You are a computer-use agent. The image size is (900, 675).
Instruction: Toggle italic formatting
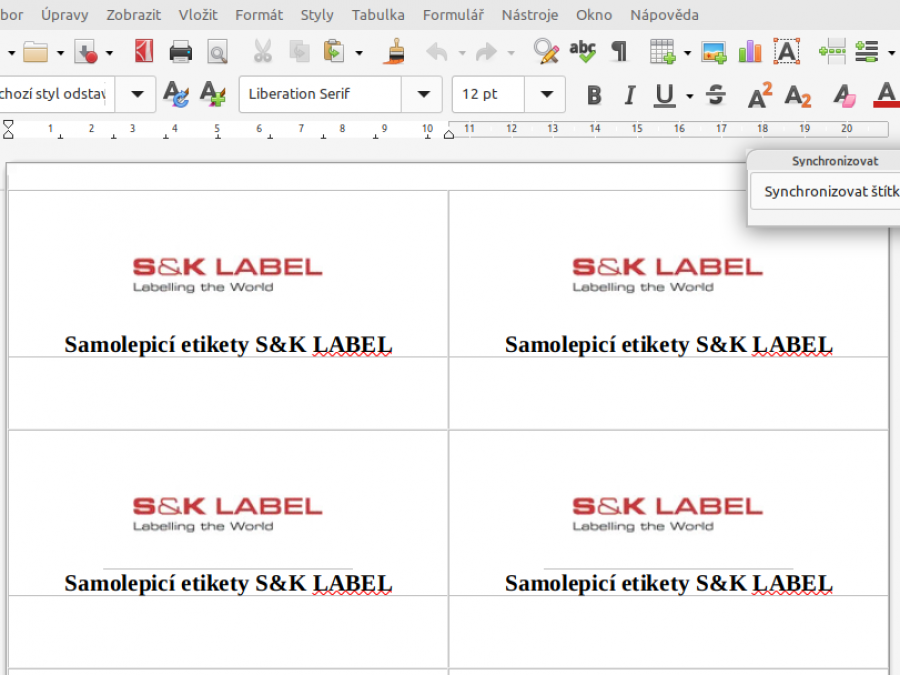pyautogui.click(x=630, y=95)
